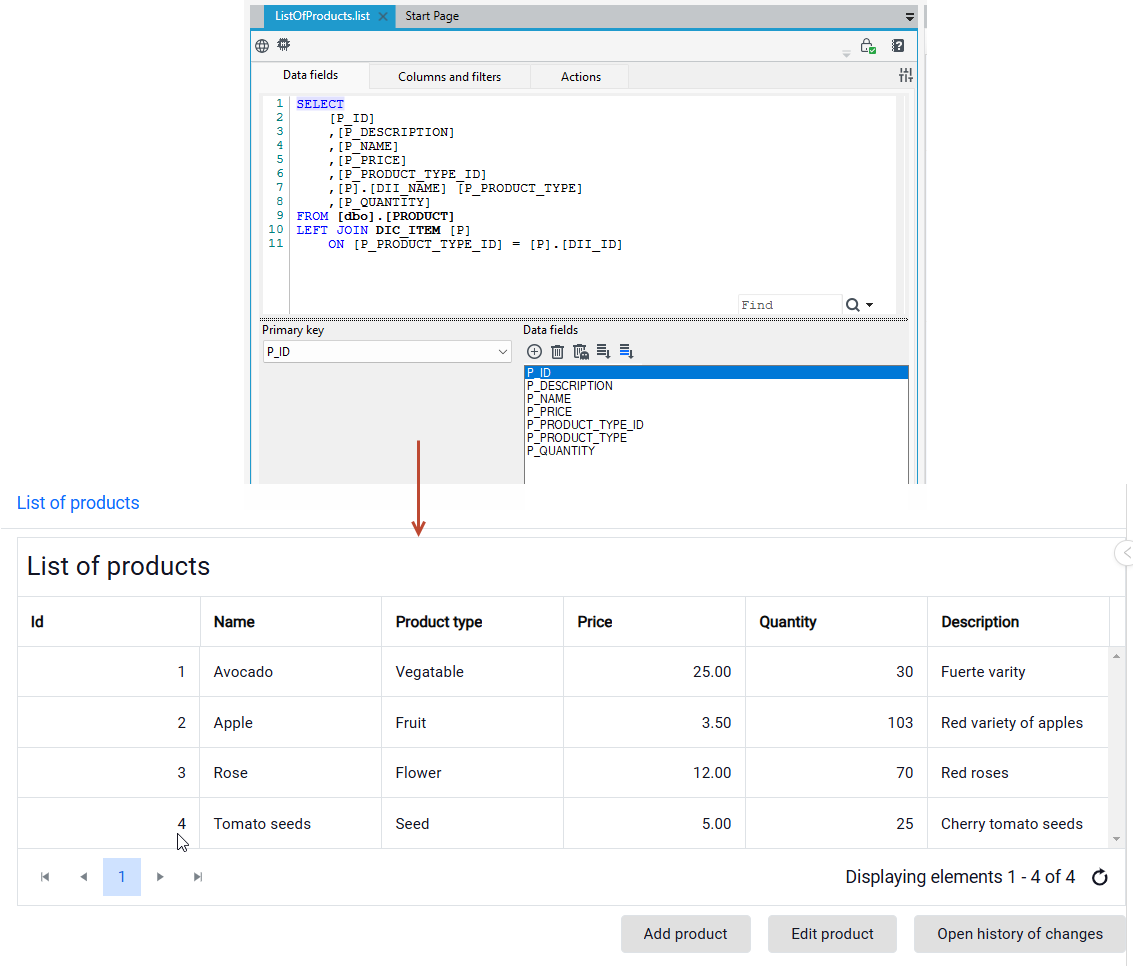Go to the previous page of the list
Image resolution: width=1133 pixels, height=966 pixels.
coord(84,877)
